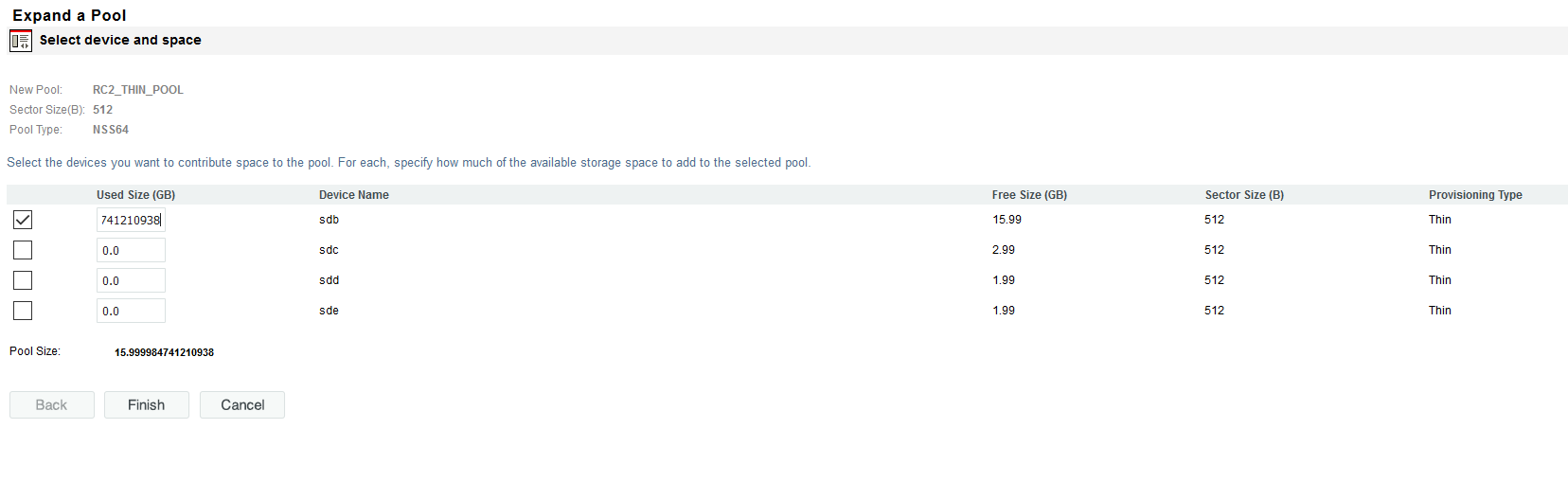1568x500 pixels.
Task: Tick the checkbox for device sdd
Action: click(x=23, y=280)
